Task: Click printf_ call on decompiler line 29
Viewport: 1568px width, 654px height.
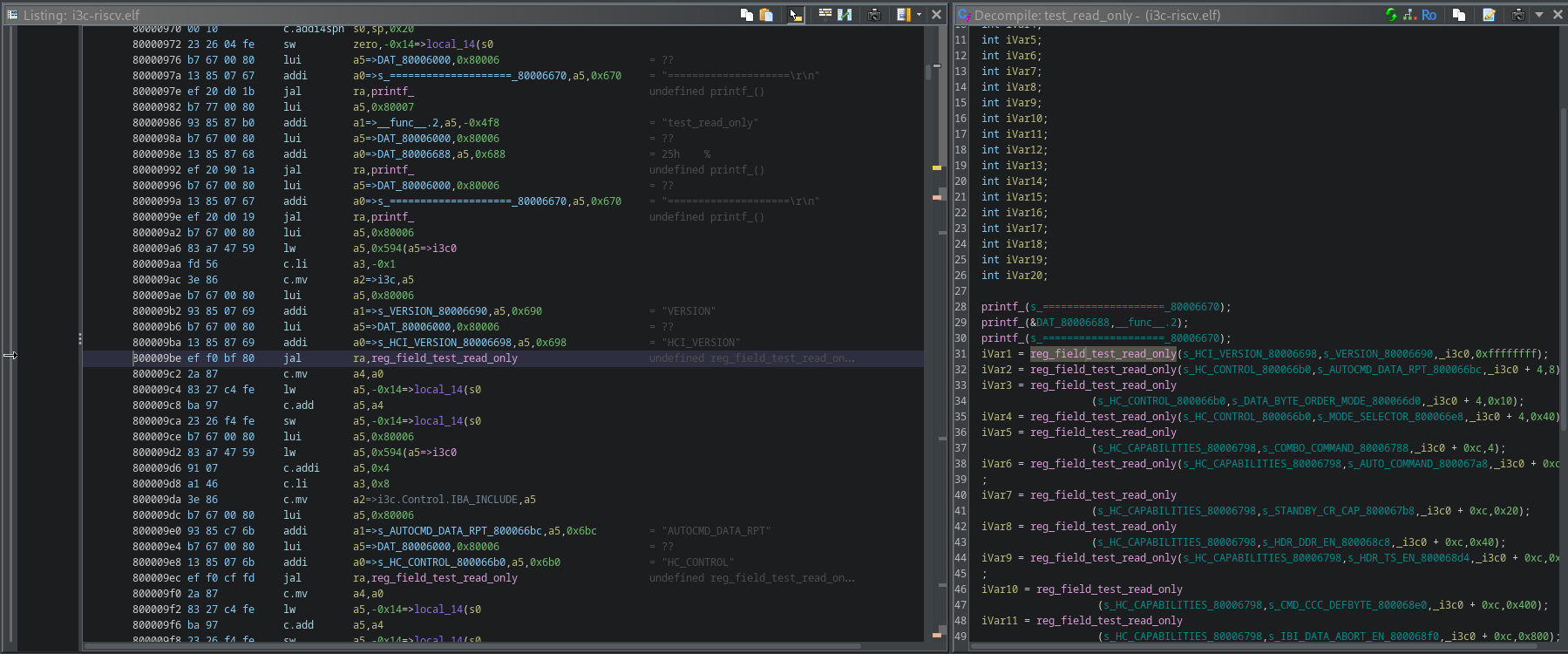Action: click(1002, 323)
